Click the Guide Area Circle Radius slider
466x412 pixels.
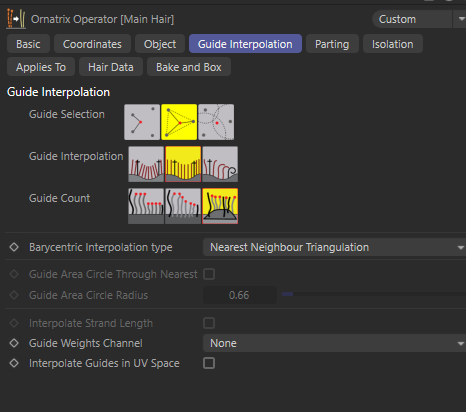click(x=374, y=294)
